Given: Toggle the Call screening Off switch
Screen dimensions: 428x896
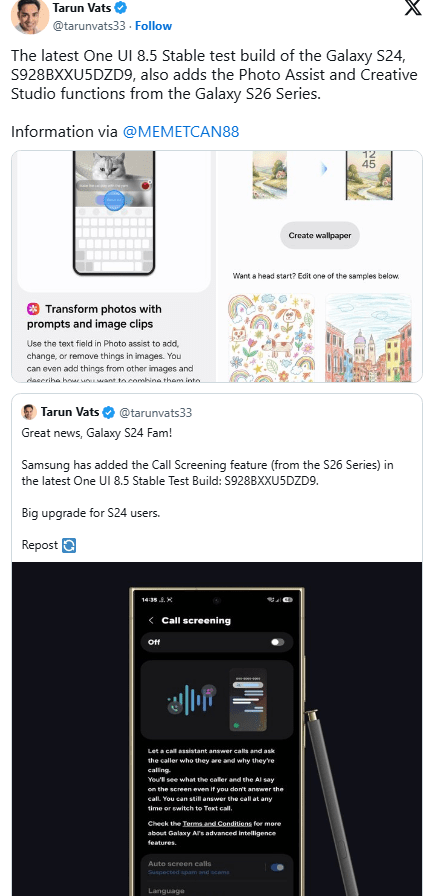Looking at the screenshot, I should point(277,642).
